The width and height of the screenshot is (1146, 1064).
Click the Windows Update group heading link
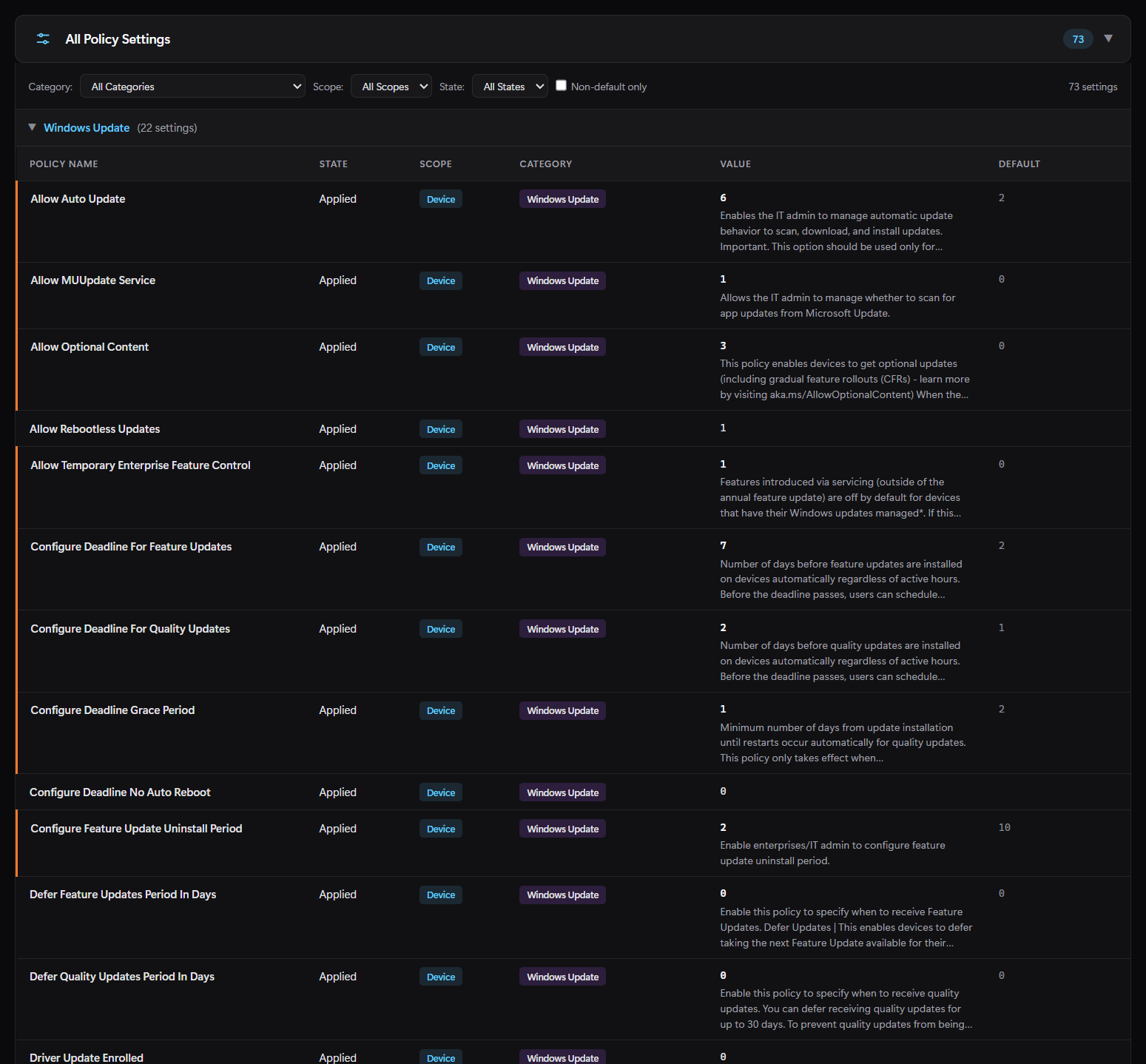tap(87, 128)
